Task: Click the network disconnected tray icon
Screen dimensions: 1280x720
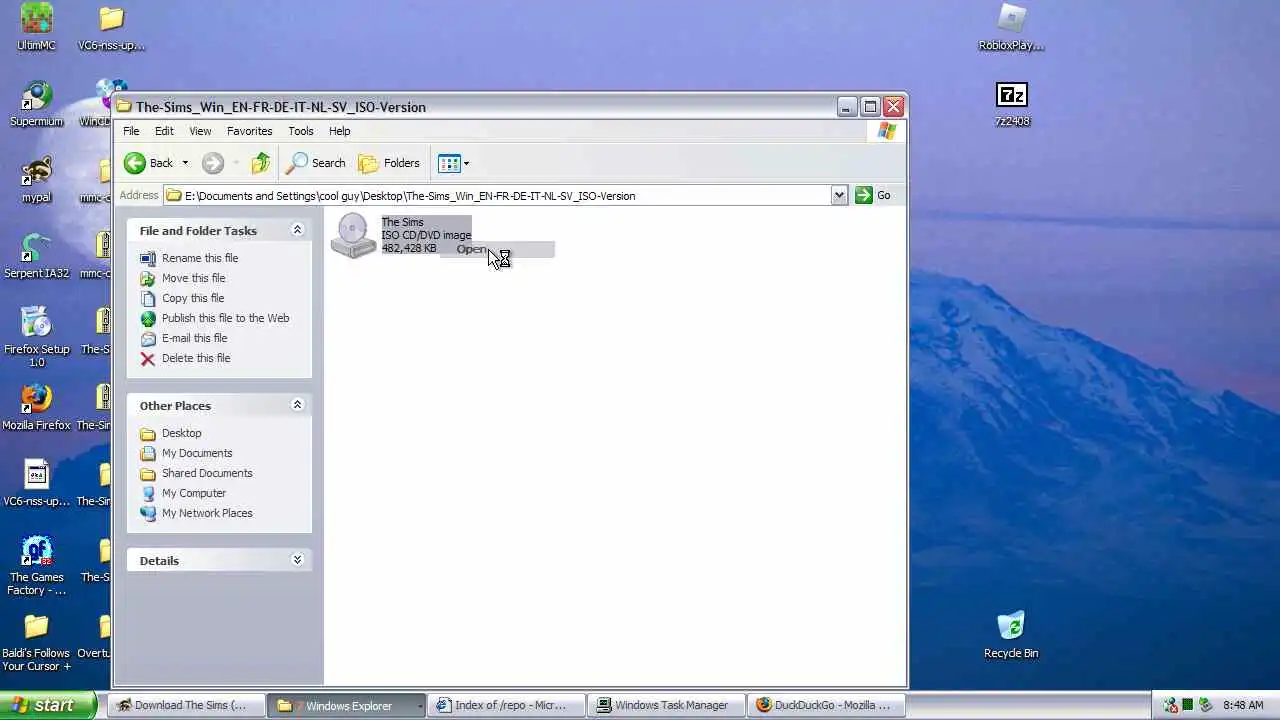Action: coord(1170,705)
